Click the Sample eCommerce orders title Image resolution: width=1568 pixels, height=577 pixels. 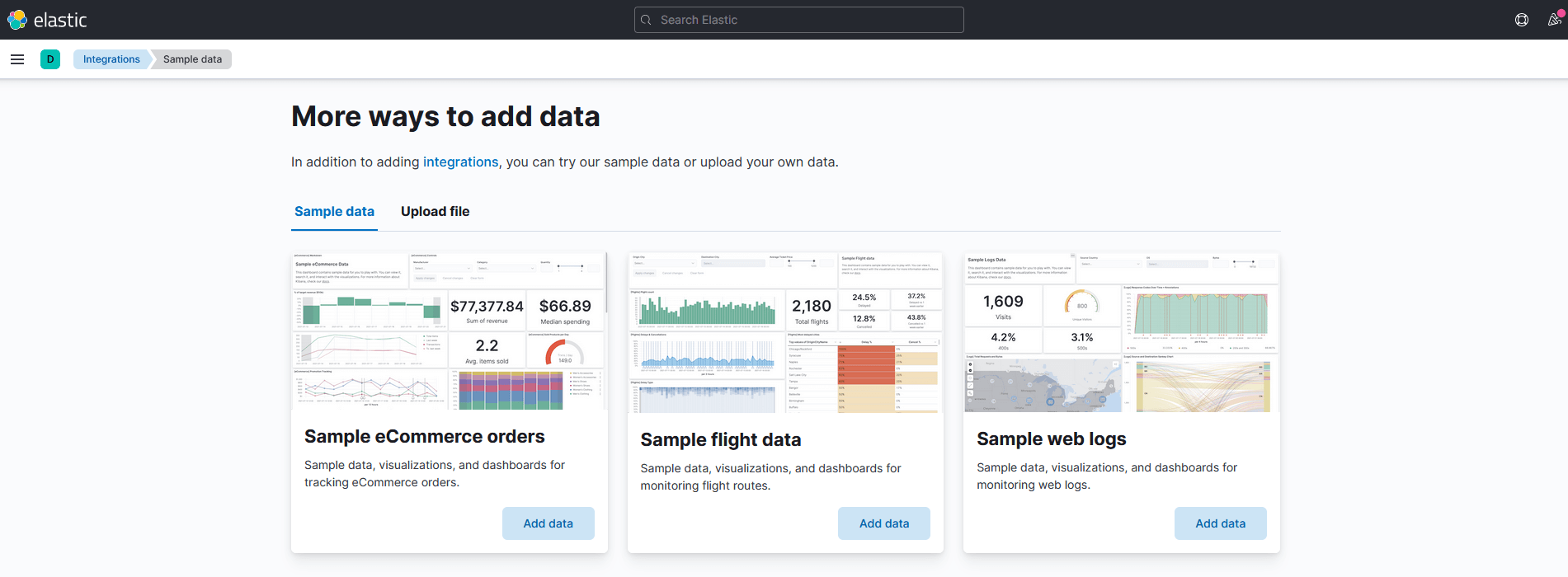[x=425, y=437]
